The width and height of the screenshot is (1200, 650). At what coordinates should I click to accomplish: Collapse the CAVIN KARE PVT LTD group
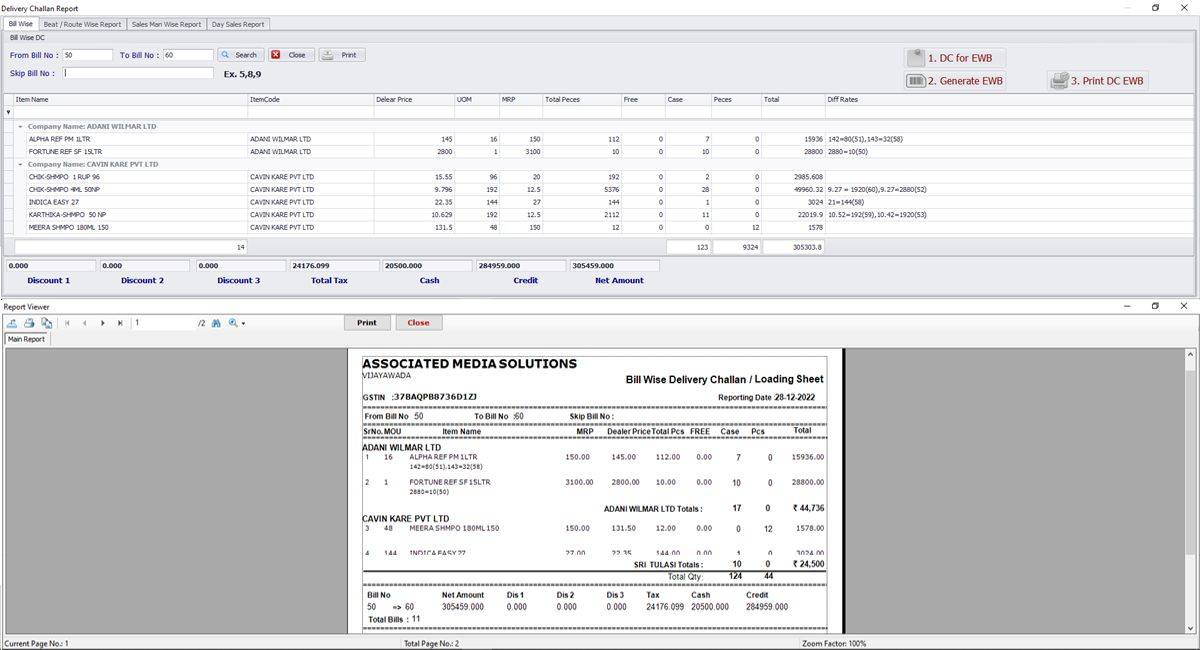click(20, 164)
